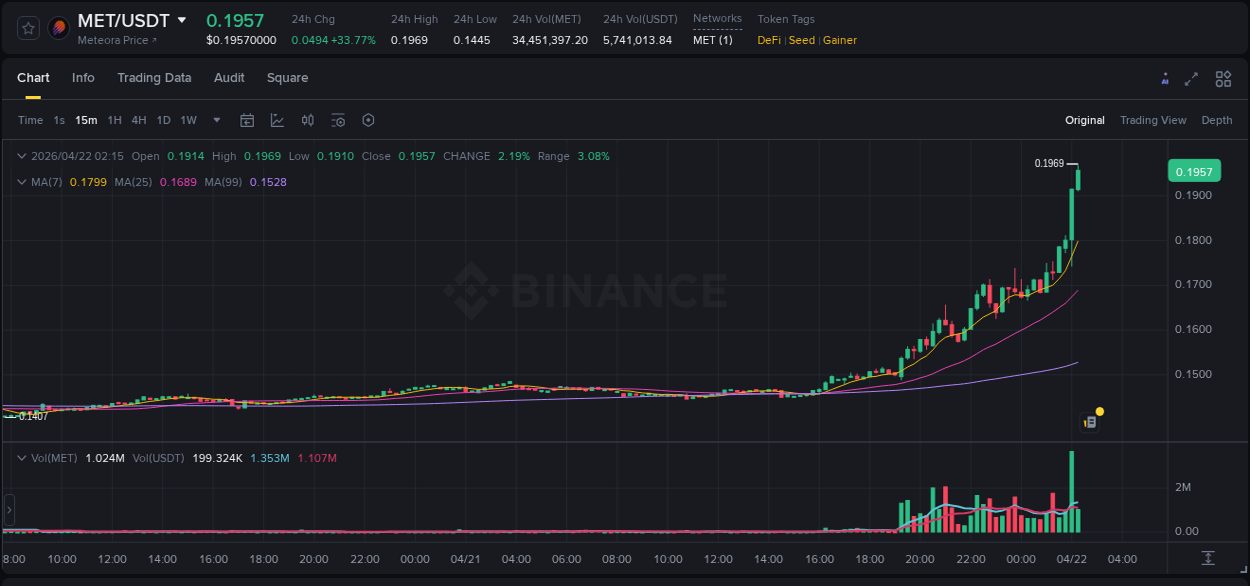Switch chart to TradingView mode
Image resolution: width=1250 pixels, height=586 pixels.
click(1153, 120)
